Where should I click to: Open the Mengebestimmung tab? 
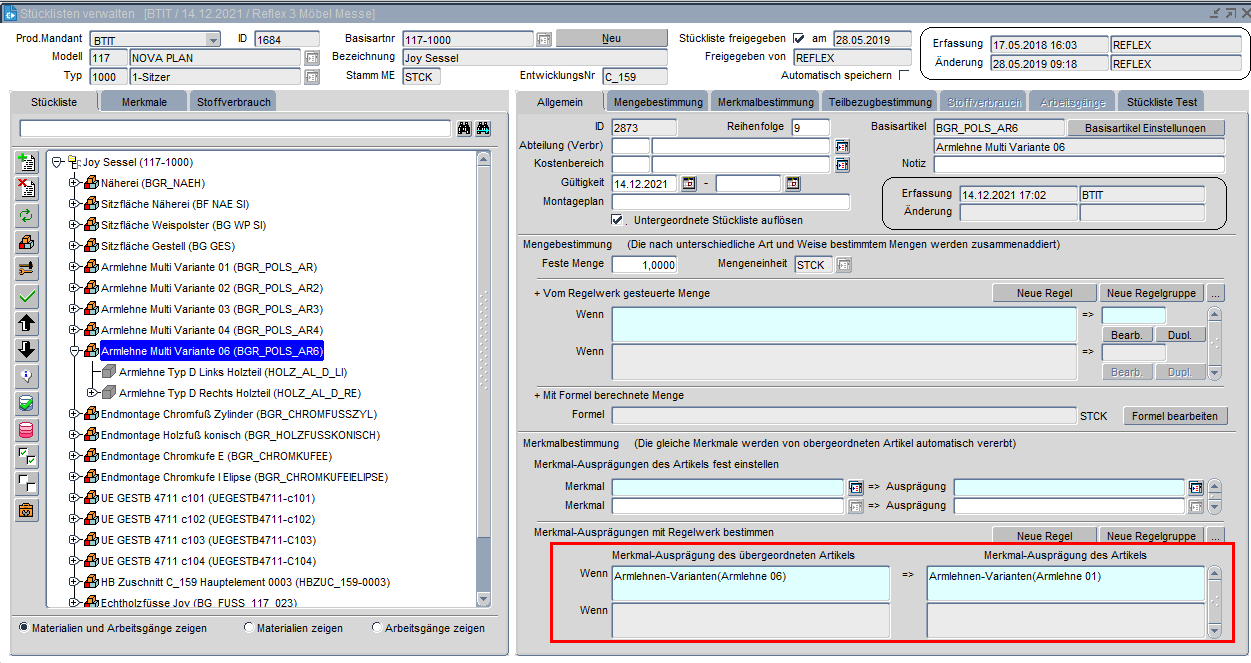click(x=658, y=102)
